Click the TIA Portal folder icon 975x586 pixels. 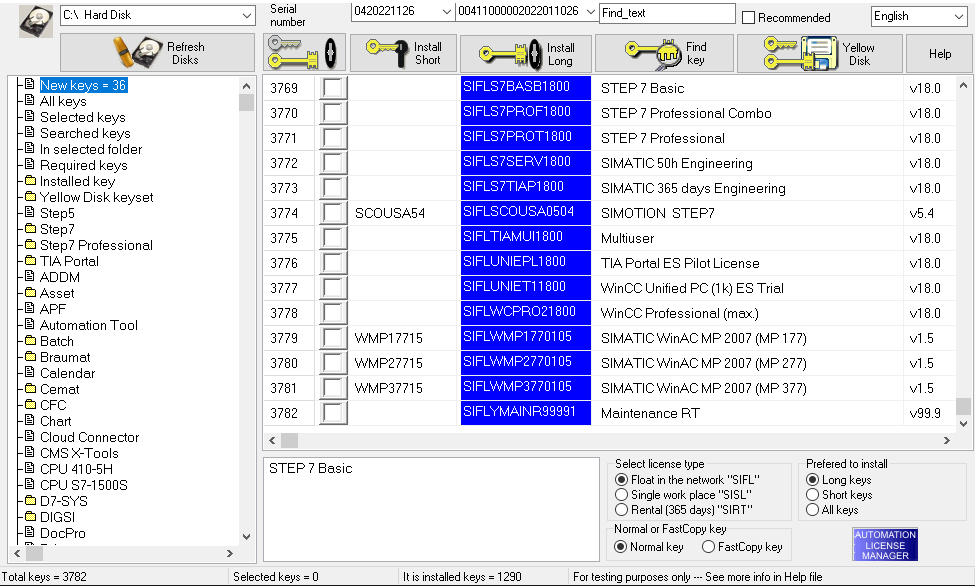pos(30,260)
